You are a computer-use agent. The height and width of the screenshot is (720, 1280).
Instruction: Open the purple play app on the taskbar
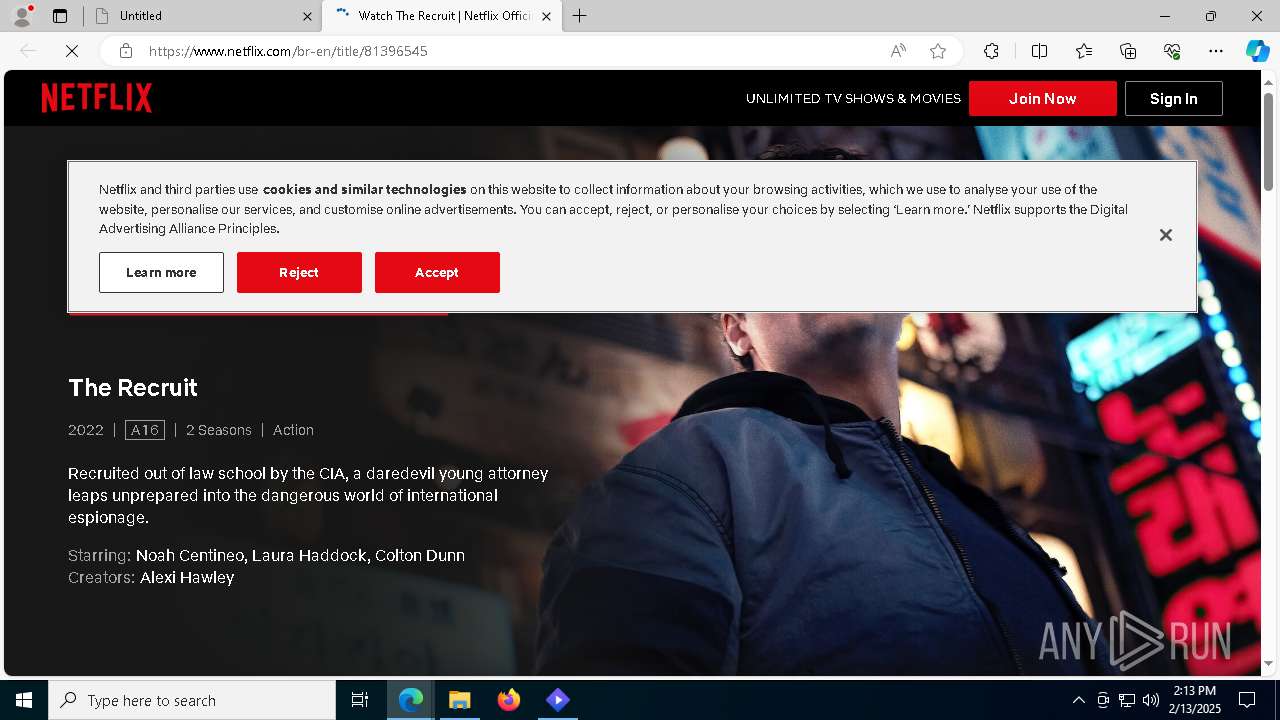pyautogui.click(x=558, y=700)
